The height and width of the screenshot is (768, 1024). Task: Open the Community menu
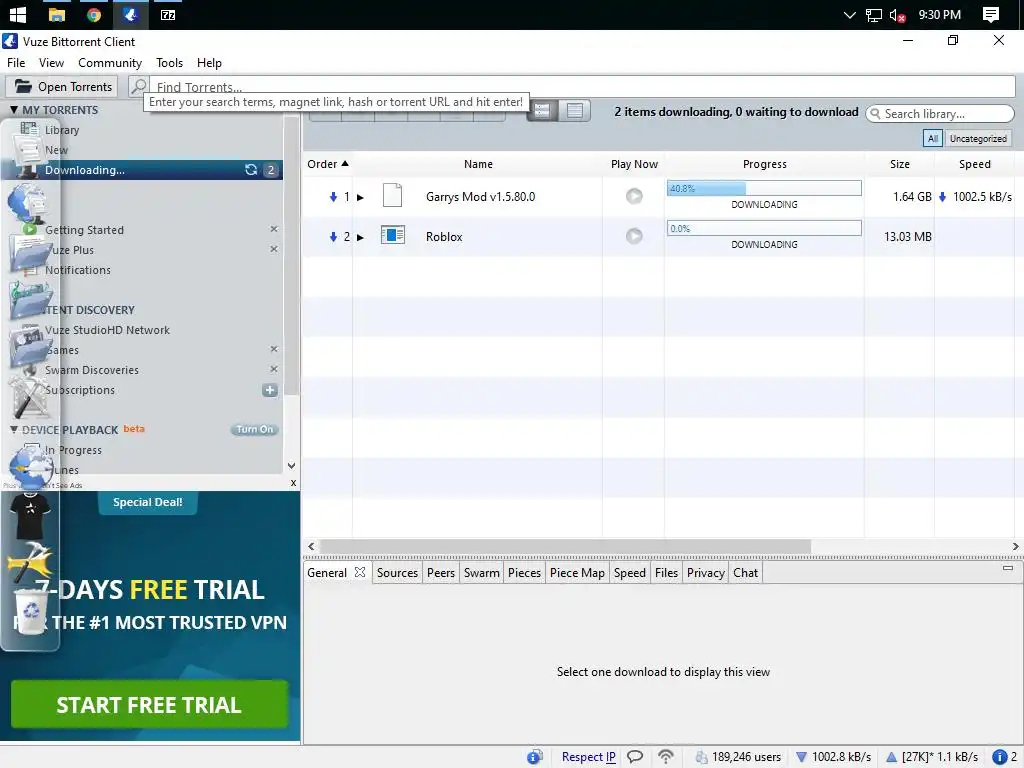point(110,63)
